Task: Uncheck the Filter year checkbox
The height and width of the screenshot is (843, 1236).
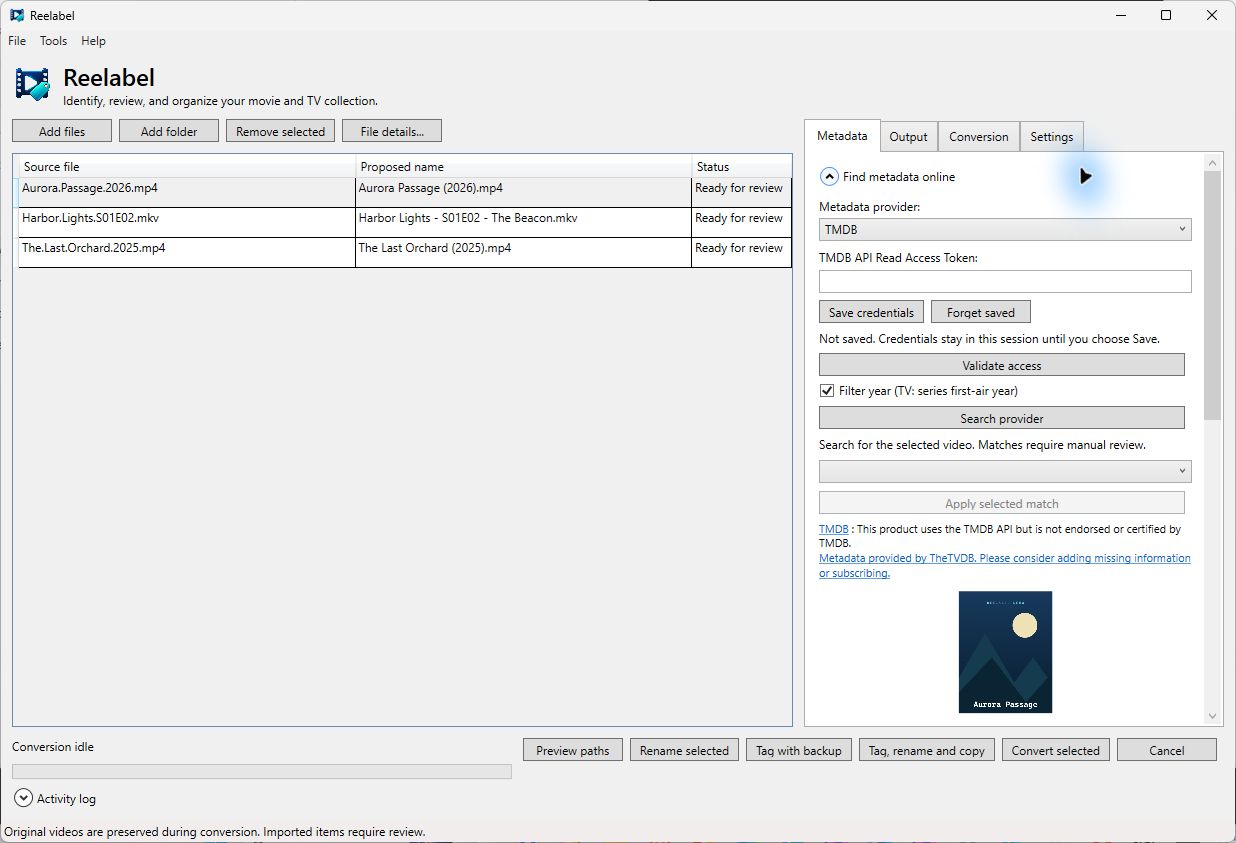Action: 827,391
